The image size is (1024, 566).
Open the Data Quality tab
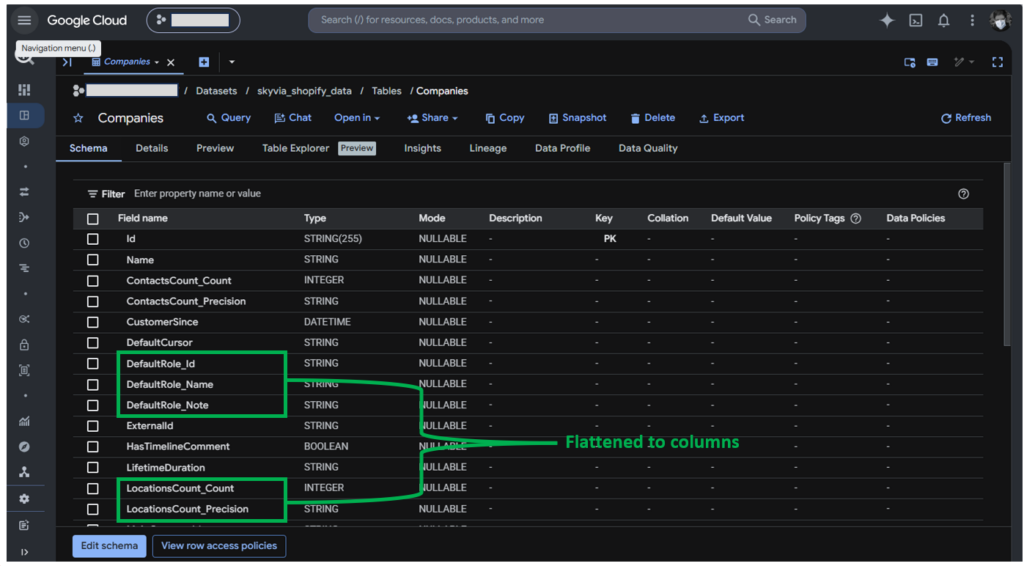[x=648, y=148]
